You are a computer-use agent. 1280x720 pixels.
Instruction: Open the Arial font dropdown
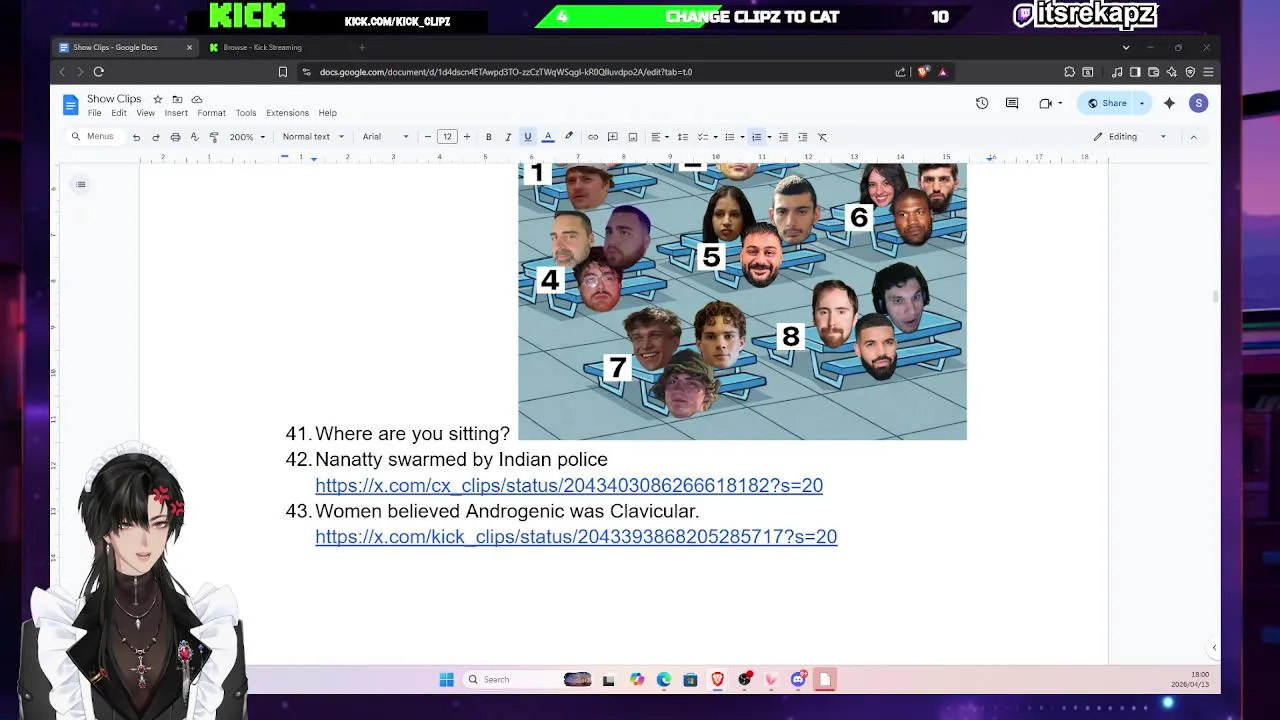coord(385,137)
